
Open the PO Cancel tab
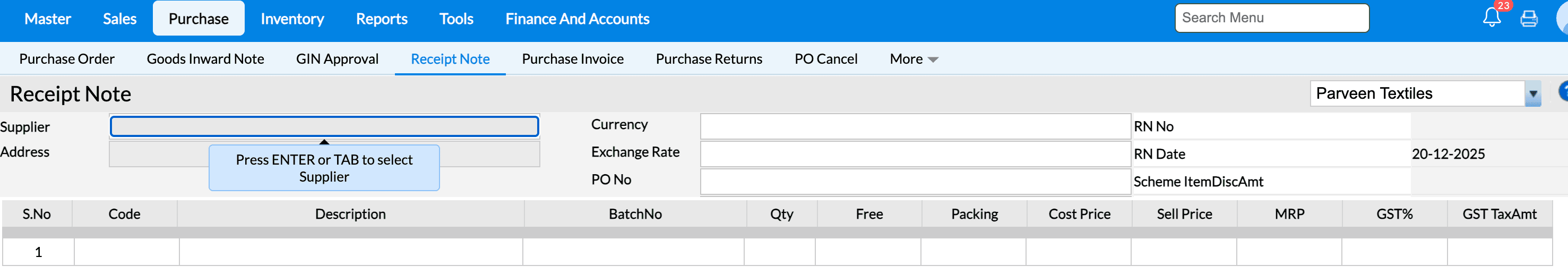(825, 59)
